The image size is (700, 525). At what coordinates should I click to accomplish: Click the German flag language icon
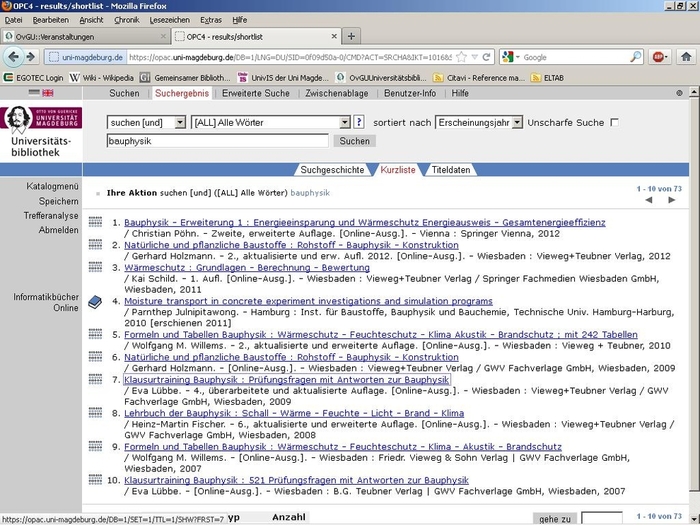[x=34, y=93]
